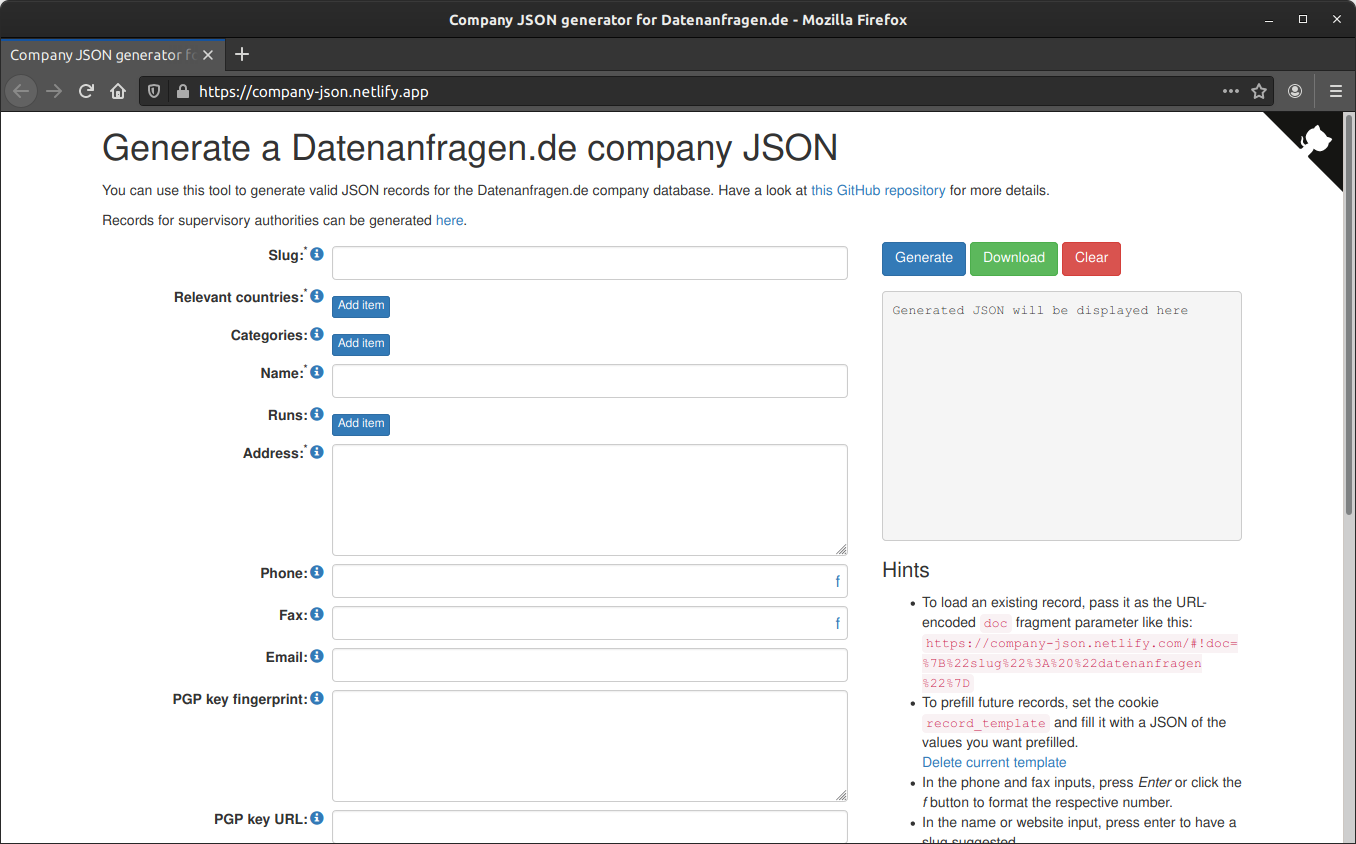The width and height of the screenshot is (1356, 844).
Task: Click the green Download button
Action: click(x=1014, y=258)
